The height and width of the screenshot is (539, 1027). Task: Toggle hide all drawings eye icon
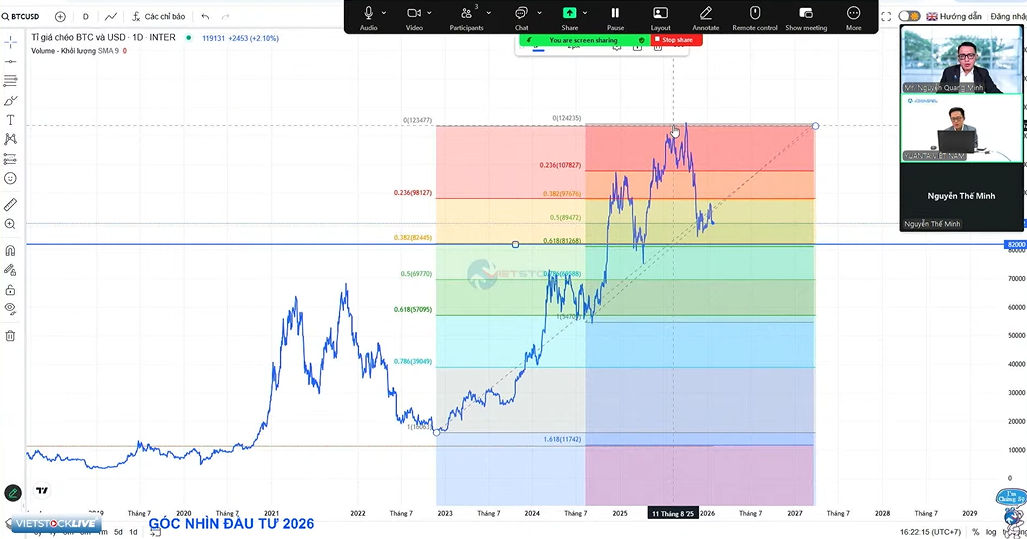pos(11,308)
